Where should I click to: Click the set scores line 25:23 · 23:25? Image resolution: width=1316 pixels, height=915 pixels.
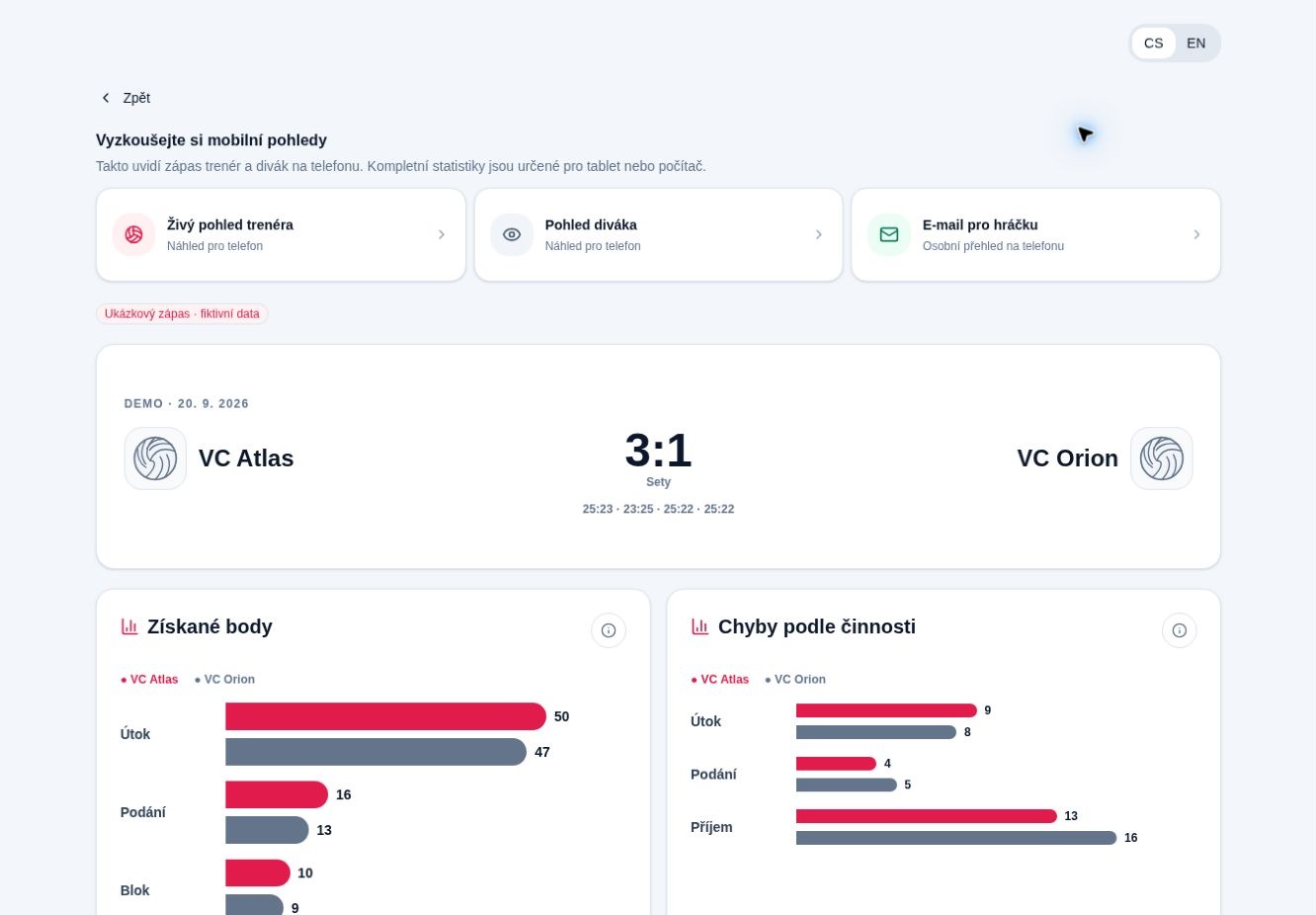click(658, 510)
